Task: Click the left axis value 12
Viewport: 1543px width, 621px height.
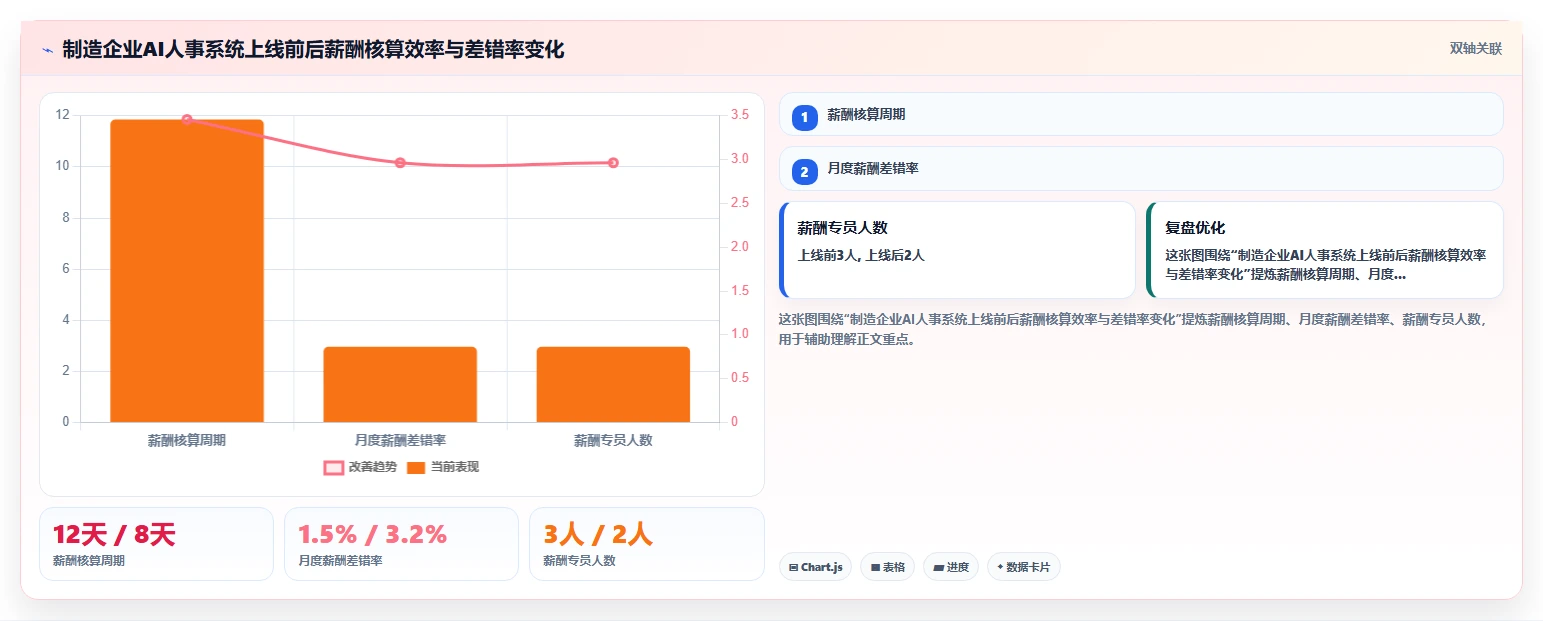Action: [x=63, y=115]
